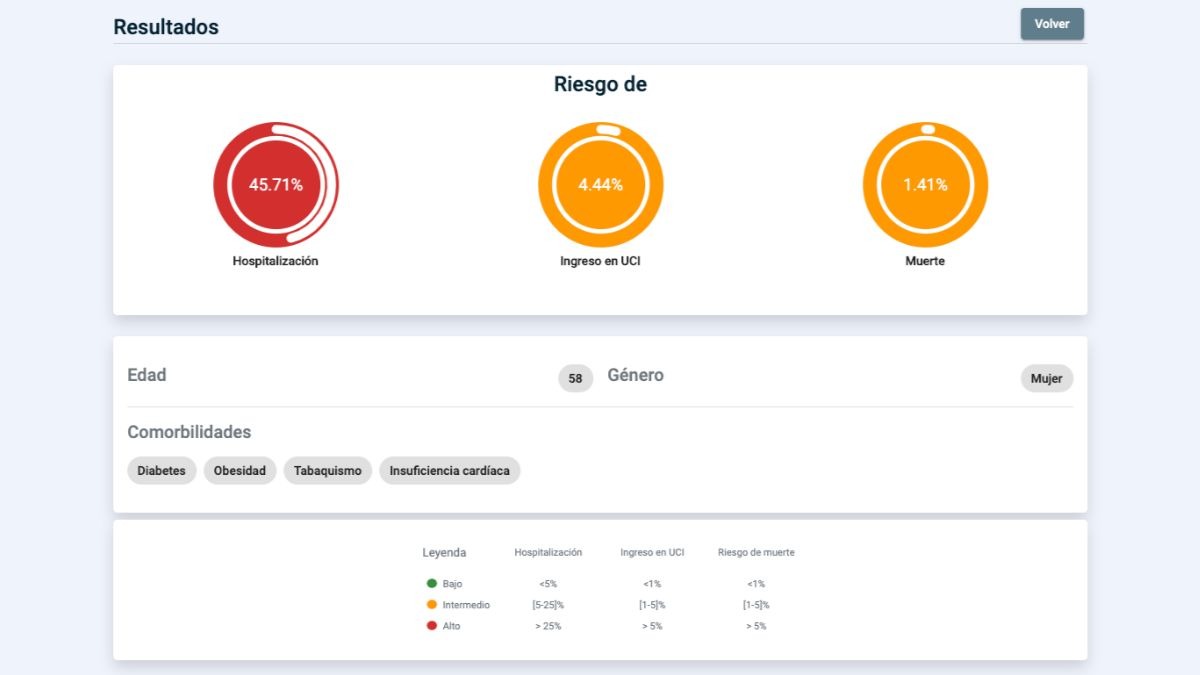Click the Edad field label
The image size is (1200, 675).
[x=147, y=376]
